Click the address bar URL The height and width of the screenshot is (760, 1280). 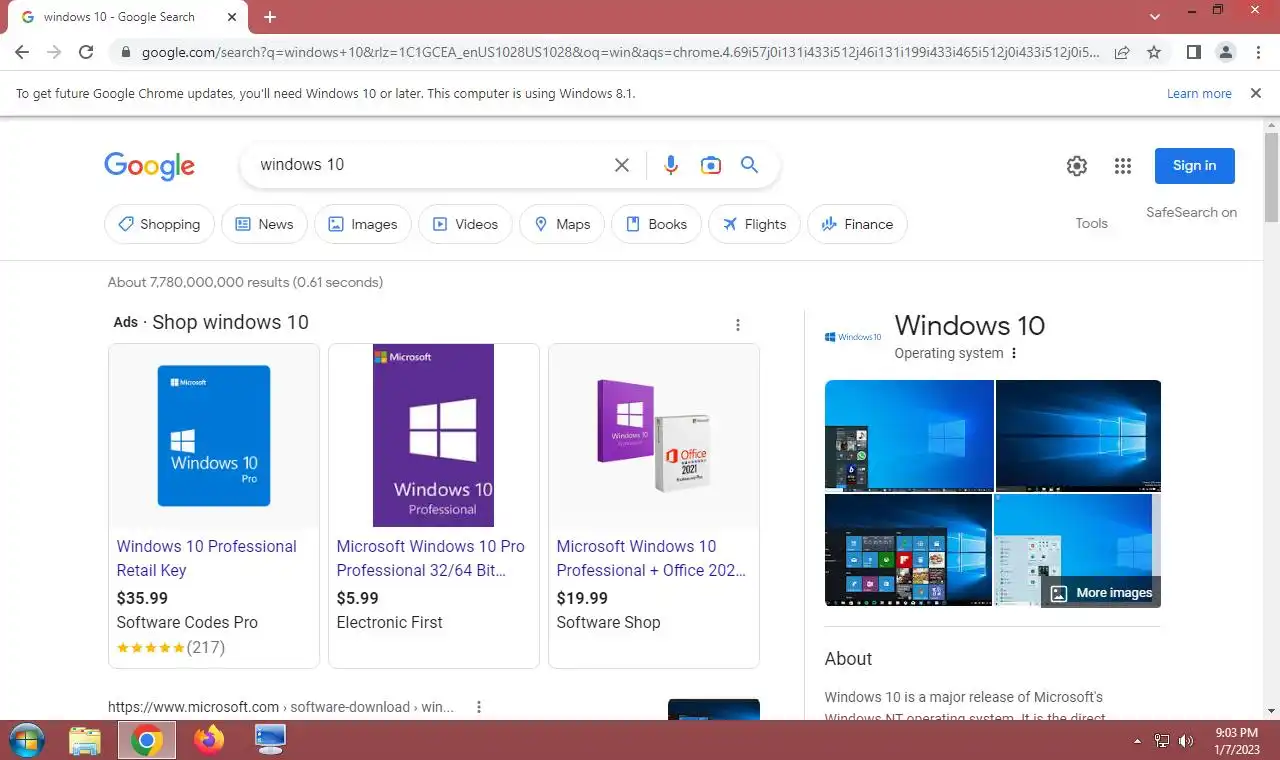[620, 52]
